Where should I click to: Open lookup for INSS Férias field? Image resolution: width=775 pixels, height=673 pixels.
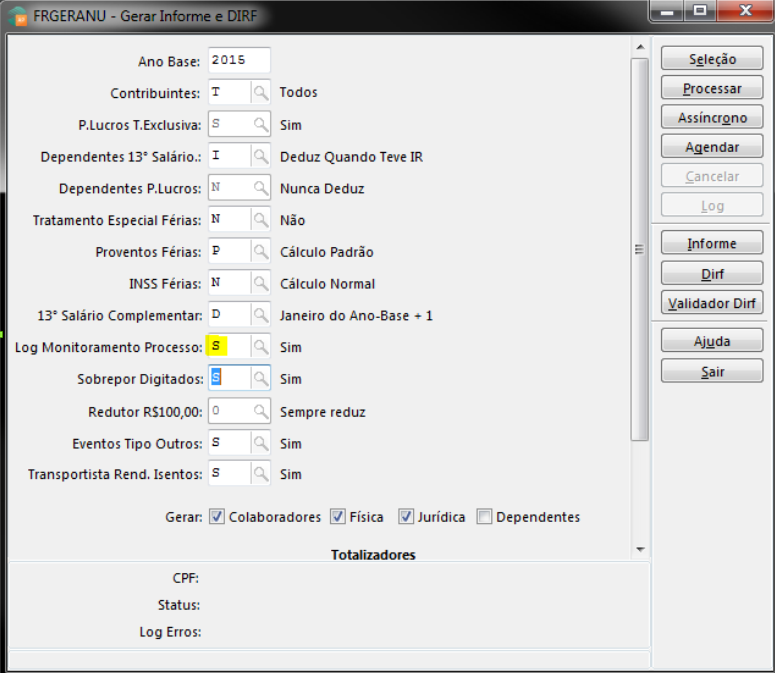click(x=260, y=284)
